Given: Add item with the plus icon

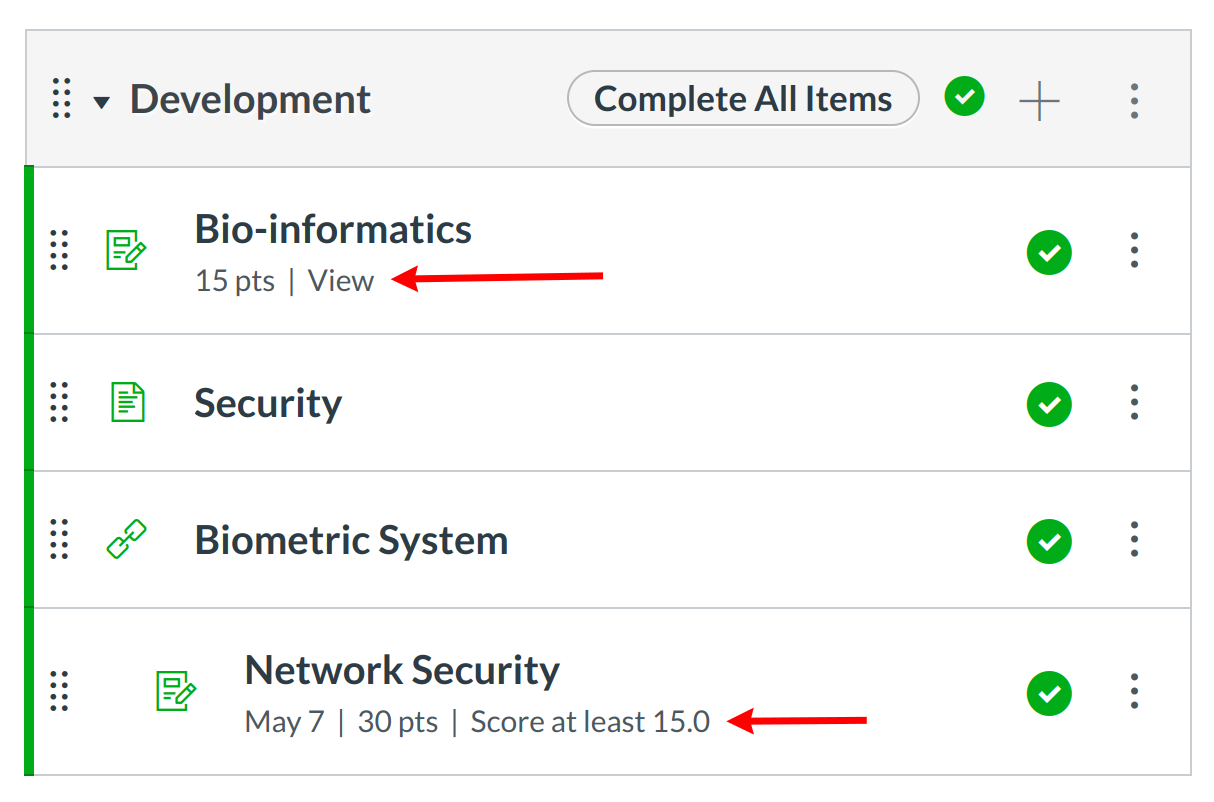Looking at the screenshot, I should pos(1039,100).
